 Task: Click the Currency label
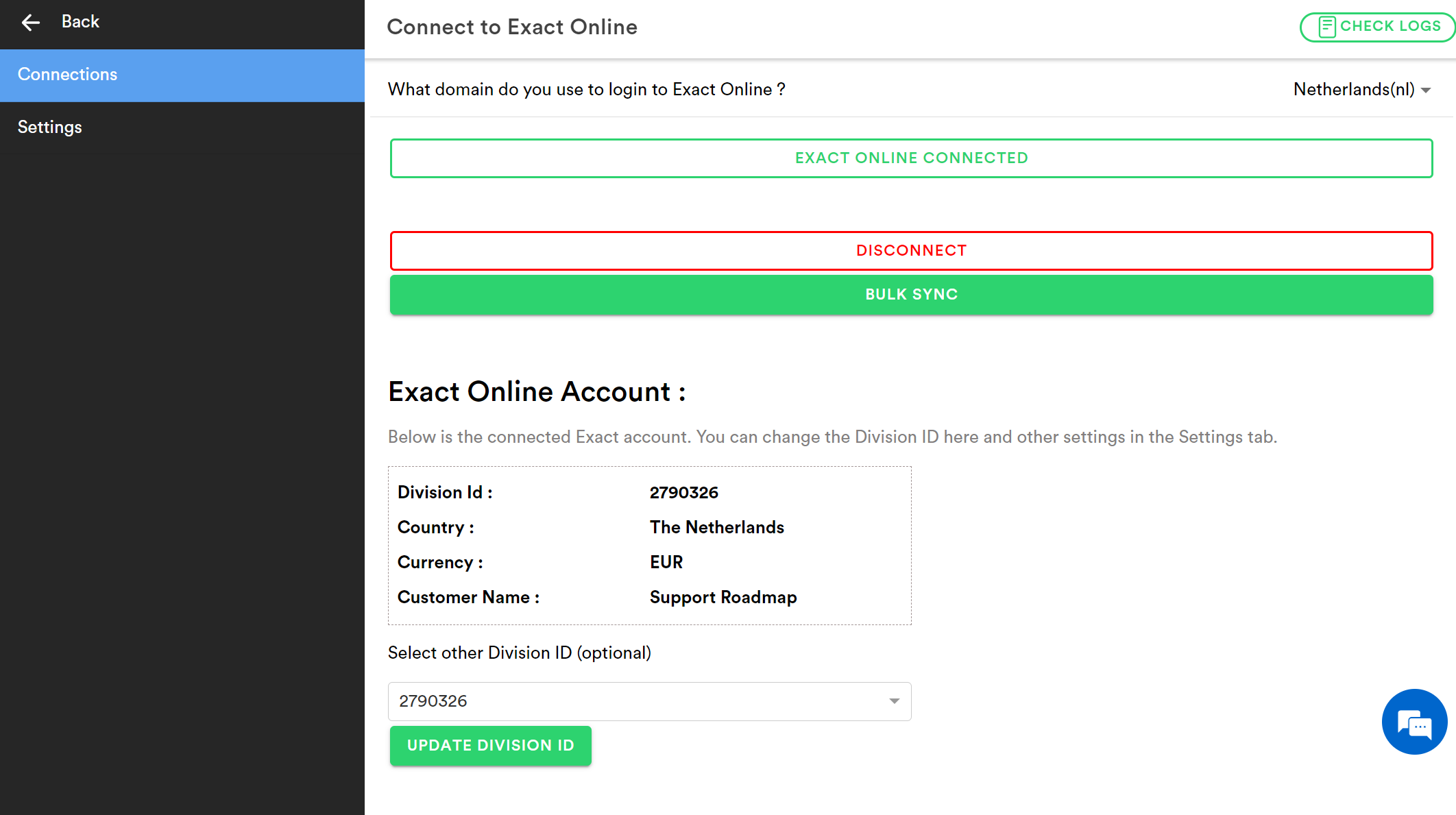[440, 563]
